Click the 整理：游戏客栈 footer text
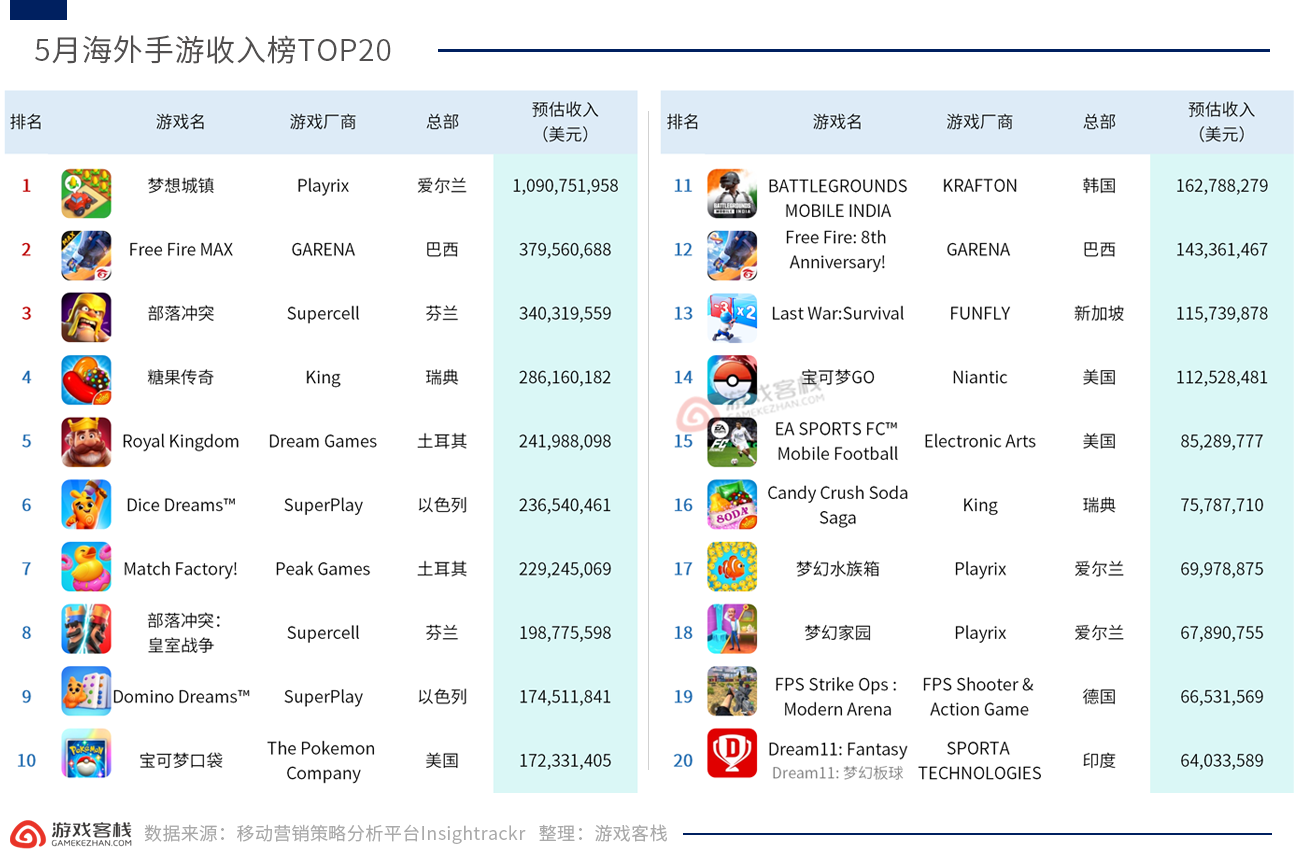1300x858 pixels. 603,834
